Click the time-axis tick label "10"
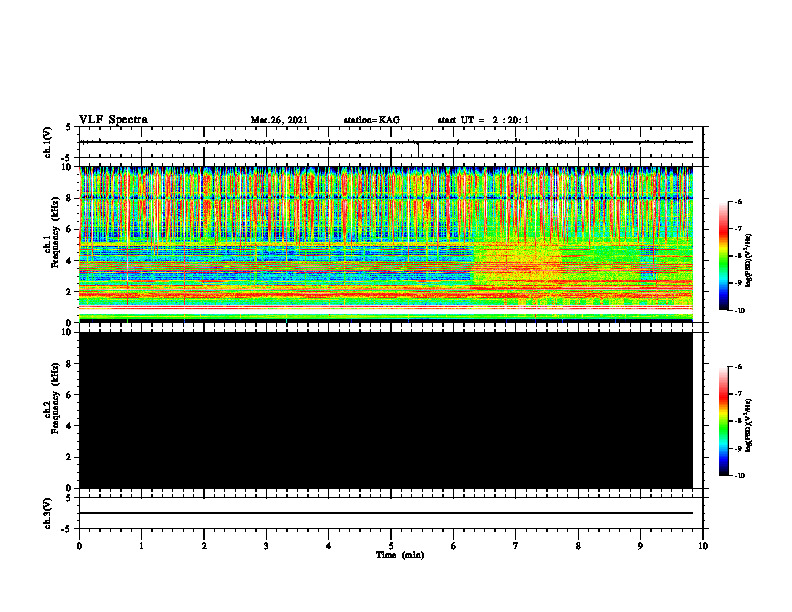Image resolution: width=792 pixels, height=612 pixels. click(x=703, y=546)
